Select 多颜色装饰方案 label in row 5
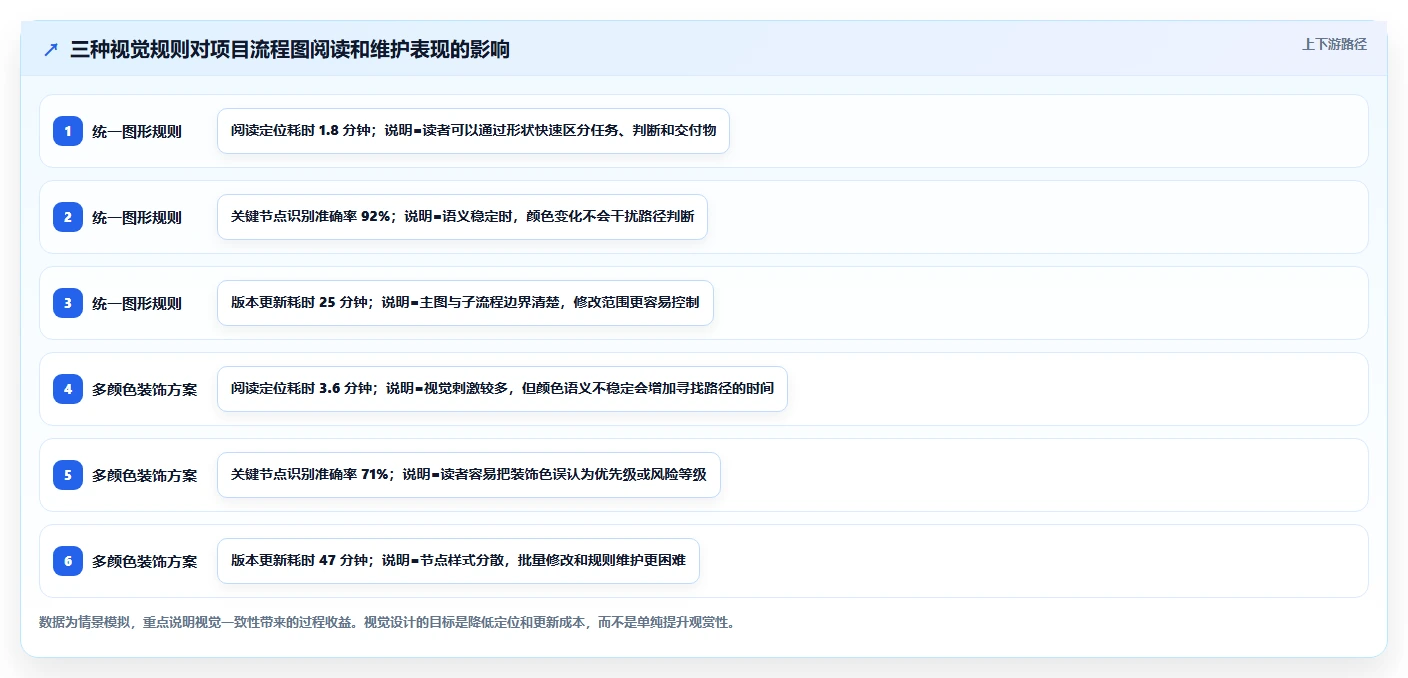1408x678 pixels. (144, 475)
